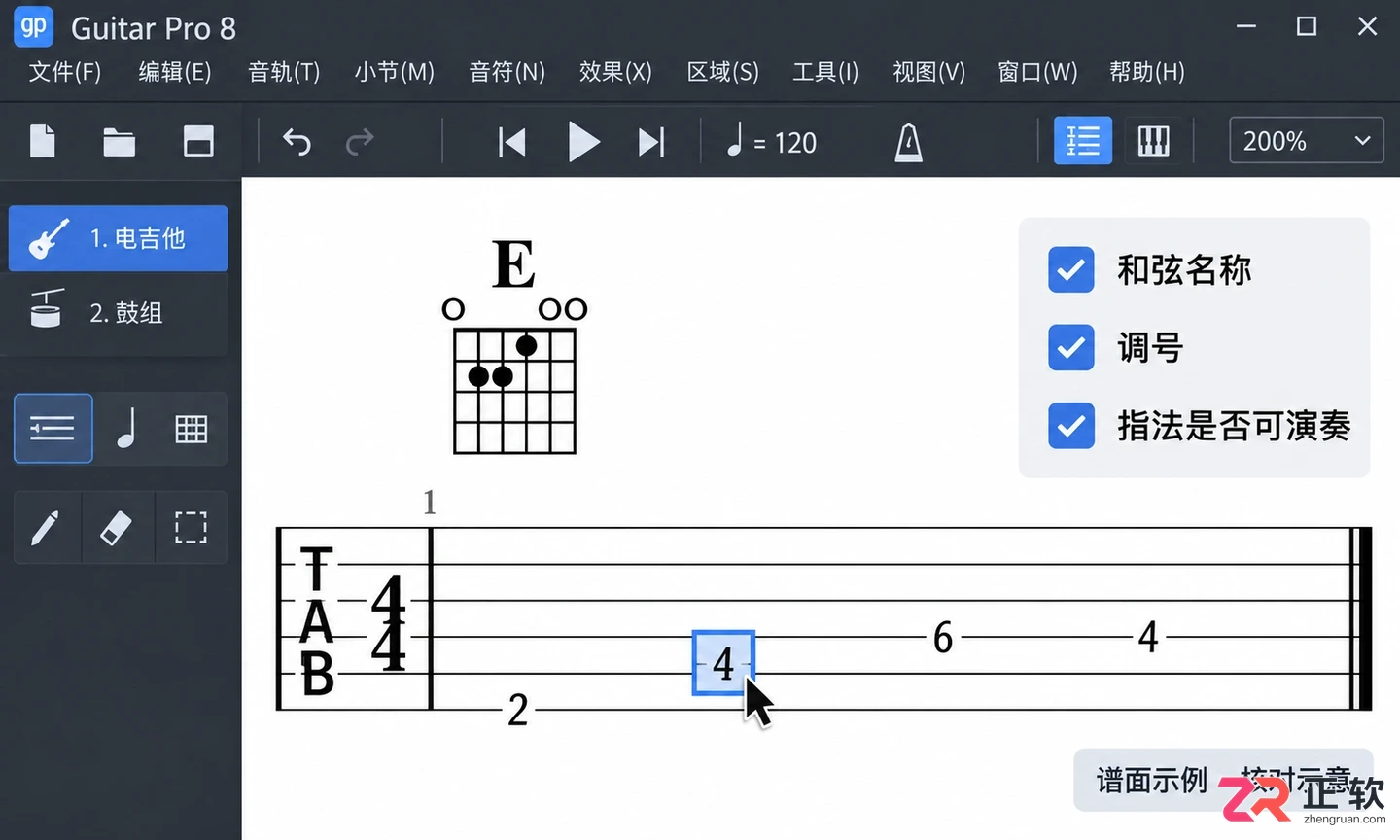Create a new file with the document icon

[x=43, y=142]
